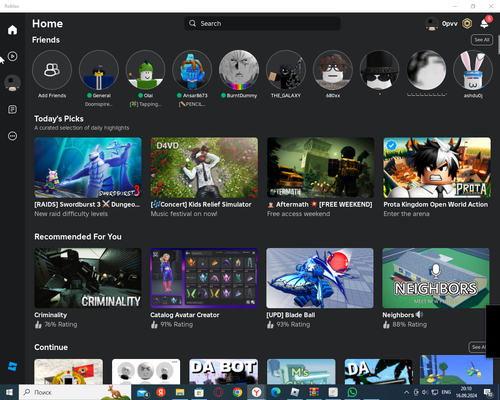Open the chat list icon in sidebar
Viewport: 500px width, 400px height.
click(12, 109)
